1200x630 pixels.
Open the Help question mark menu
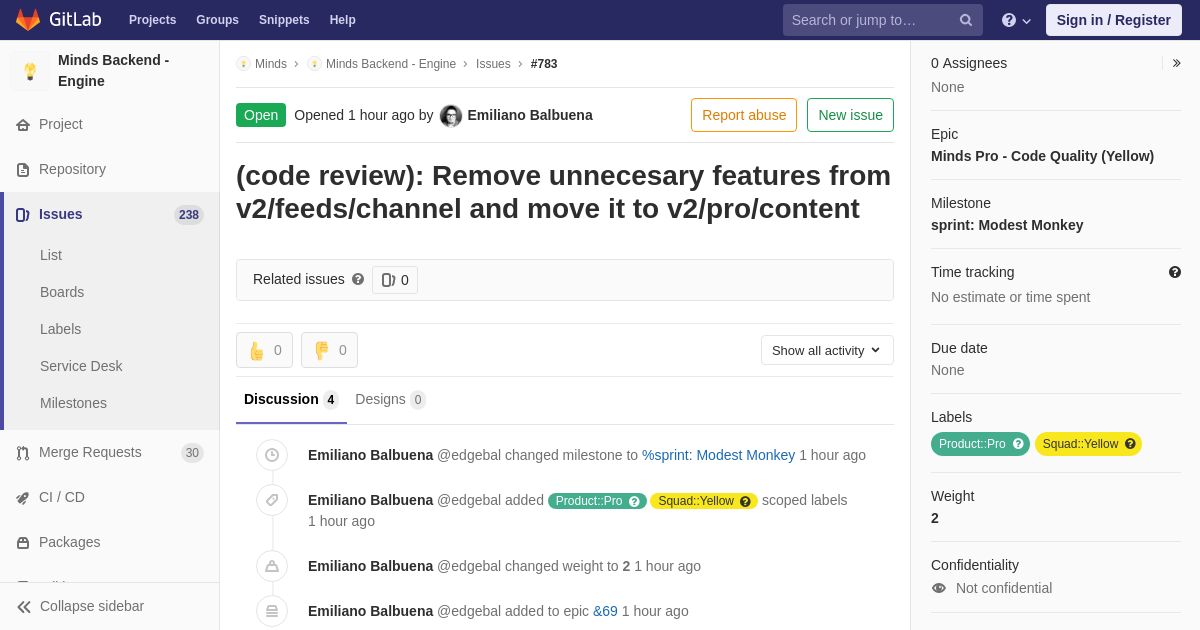[x=1016, y=20]
